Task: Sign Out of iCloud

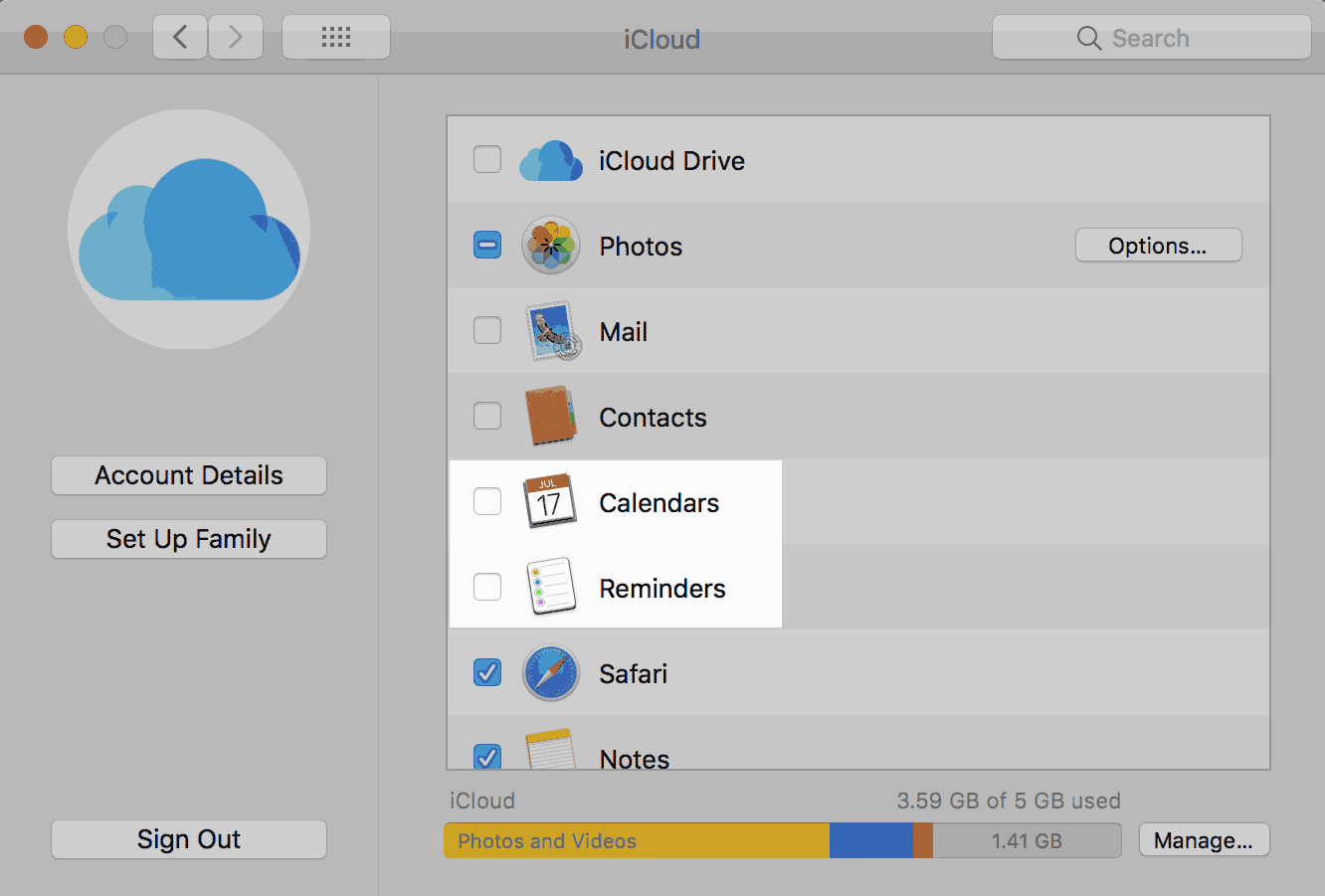Action: coord(189,839)
